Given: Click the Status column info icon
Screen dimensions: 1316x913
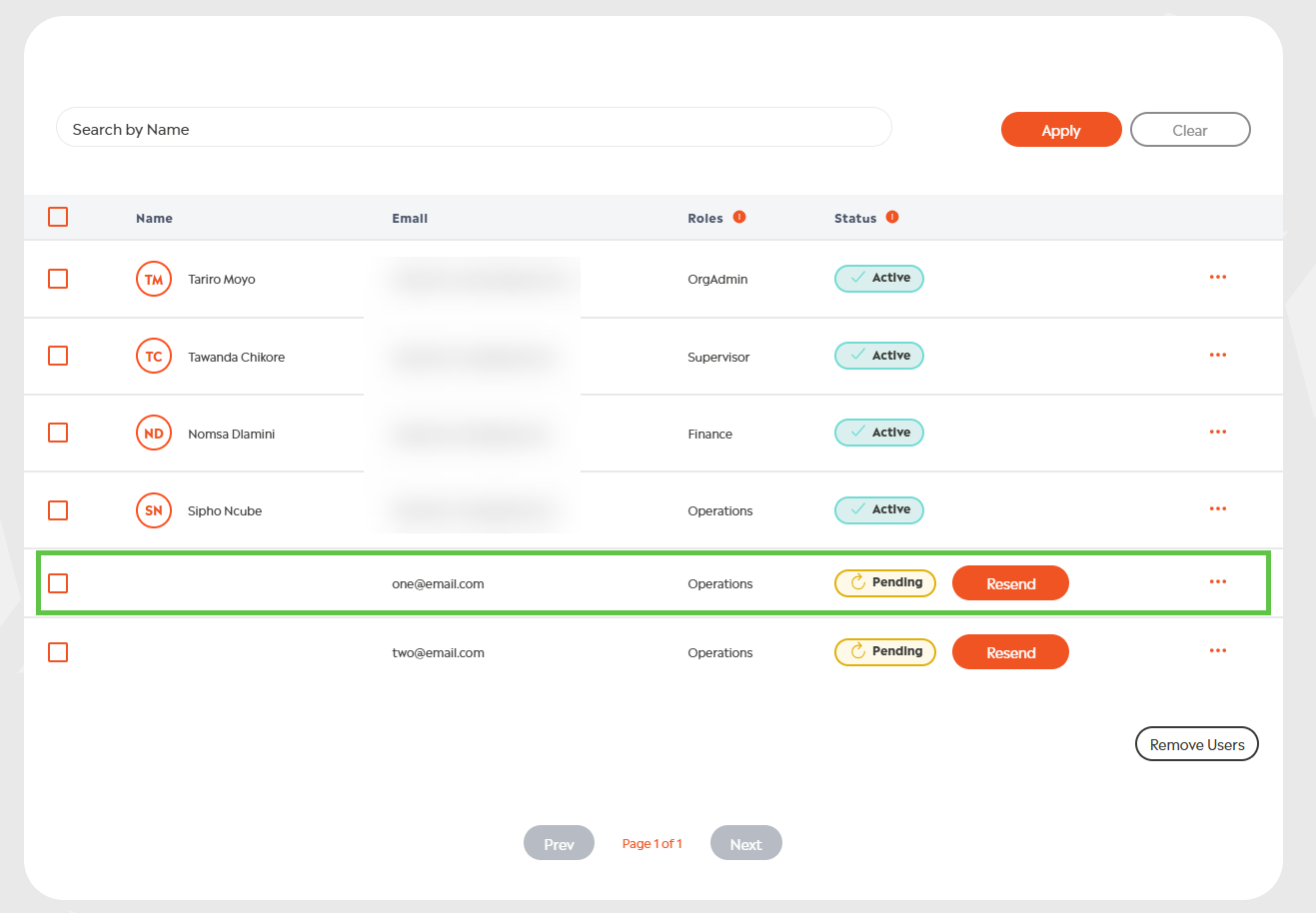Looking at the screenshot, I should click(x=892, y=217).
